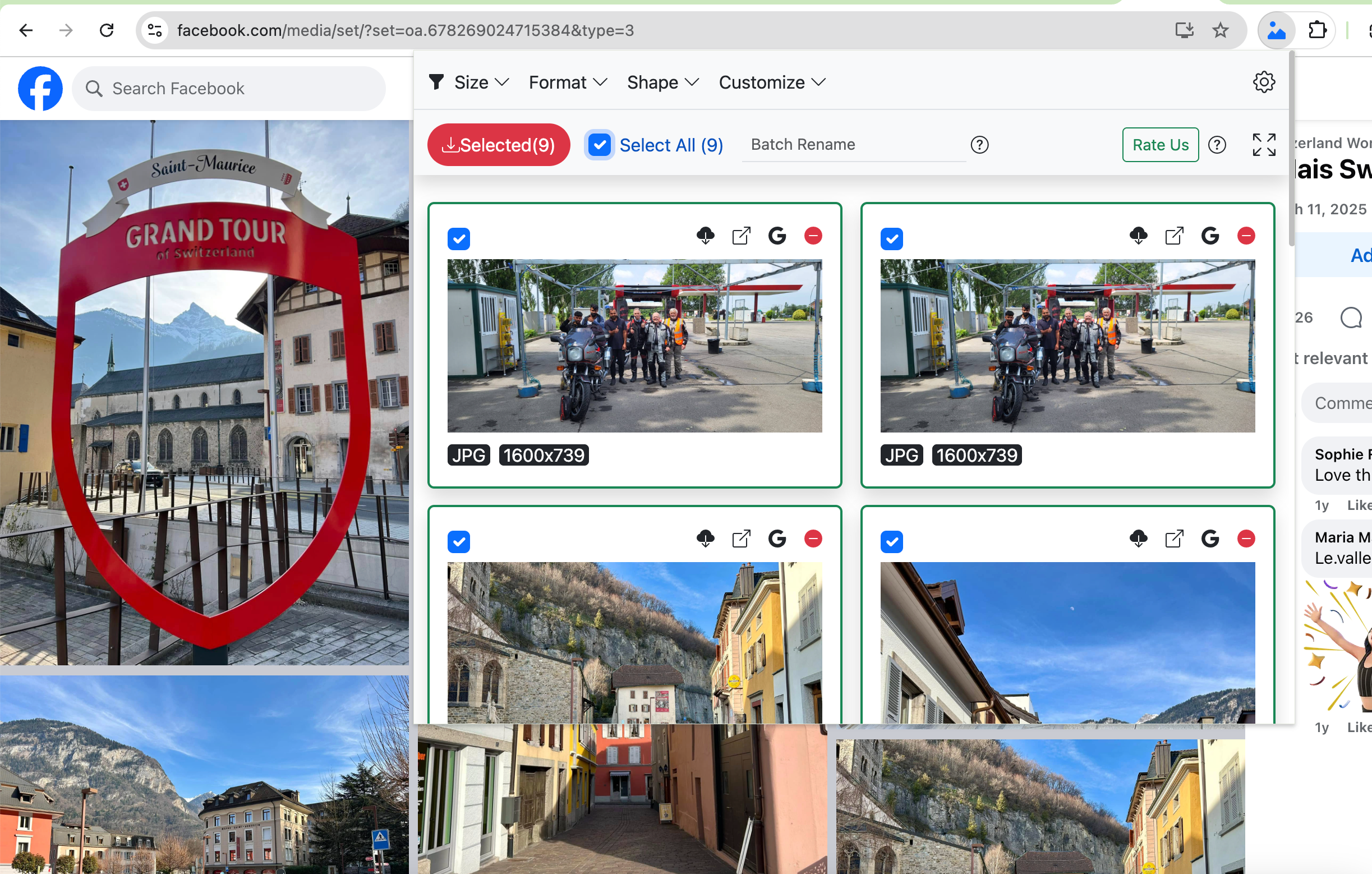The height and width of the screenshot is (874, 1372).
Task: Bookmark this page with the star icon
Action: pyautogui.click(x=1220, y=30)
